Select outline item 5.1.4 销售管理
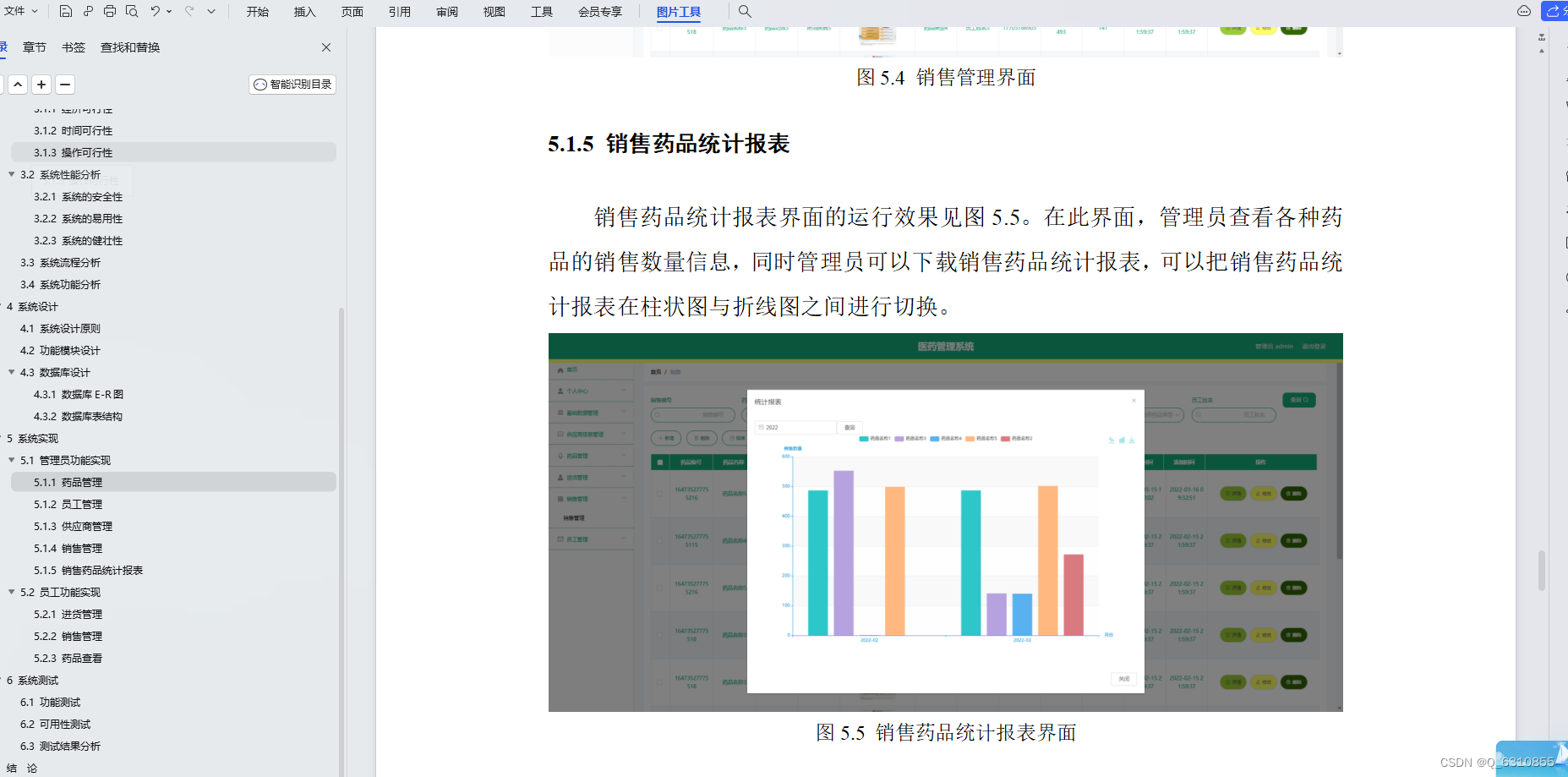 pos(68,548)
